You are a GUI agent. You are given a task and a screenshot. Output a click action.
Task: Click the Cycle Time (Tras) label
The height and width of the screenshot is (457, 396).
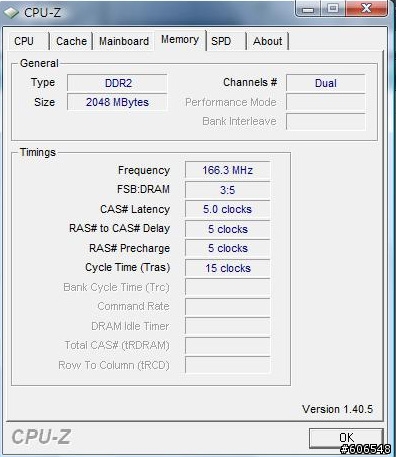[128, 268]
